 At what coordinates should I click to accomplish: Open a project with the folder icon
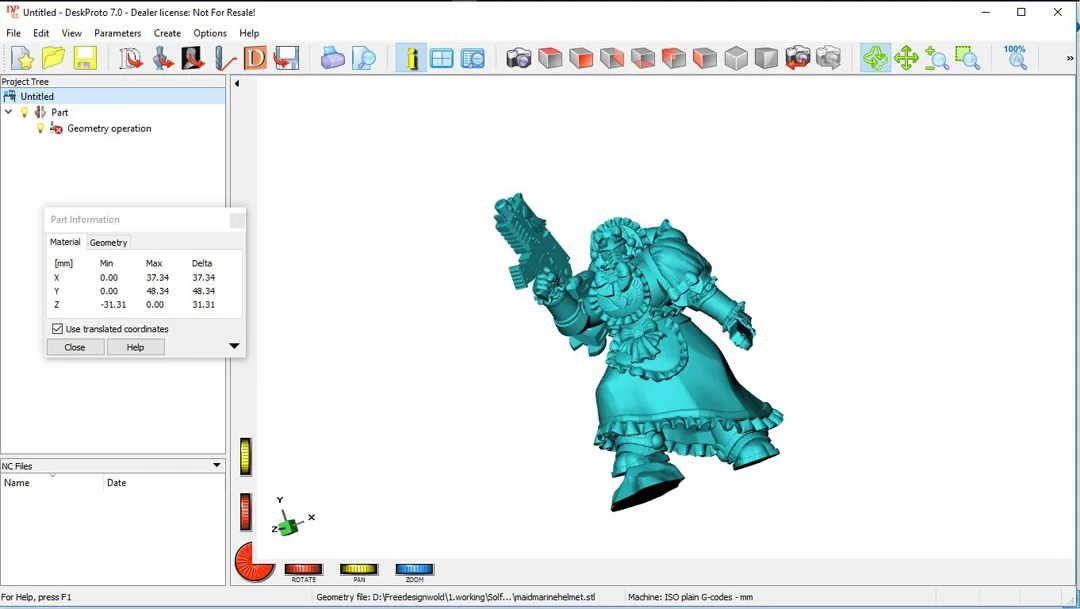53,59
